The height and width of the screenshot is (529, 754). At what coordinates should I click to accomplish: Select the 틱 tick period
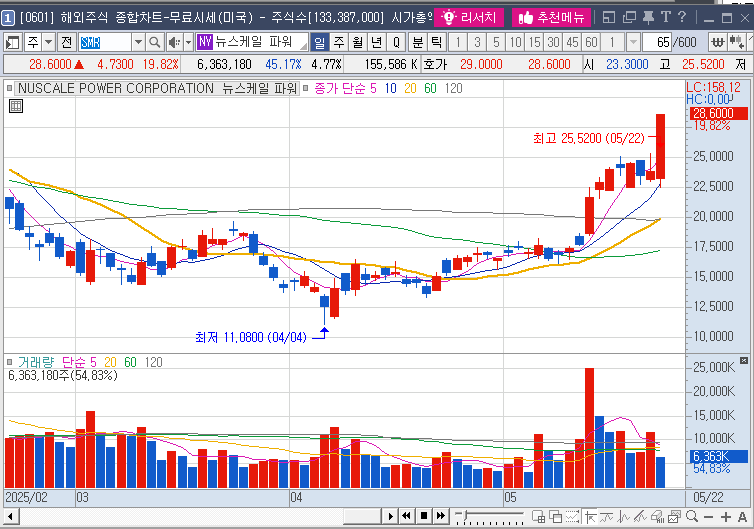[x=437, y=42]
